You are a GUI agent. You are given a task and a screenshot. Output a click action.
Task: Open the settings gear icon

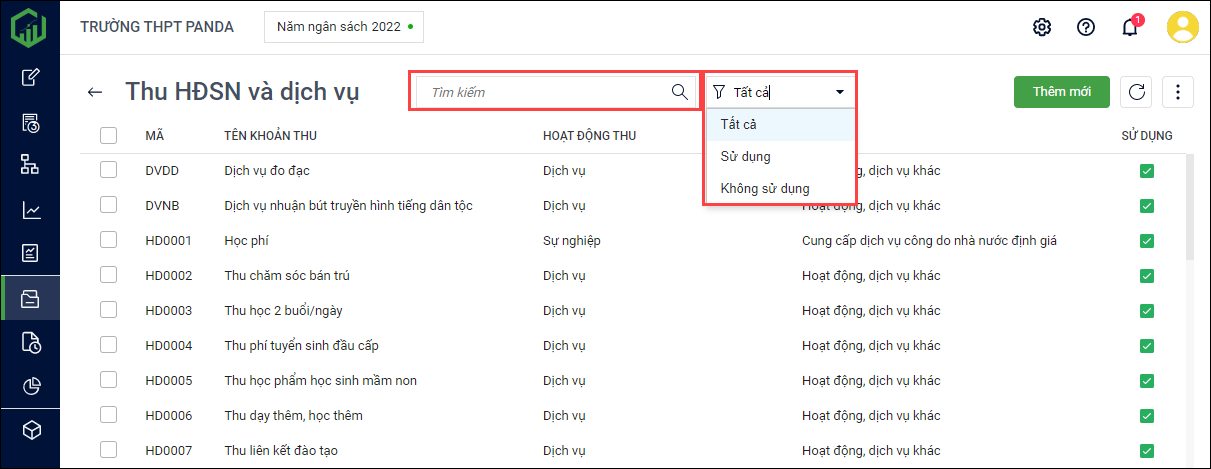[1041, 27]
